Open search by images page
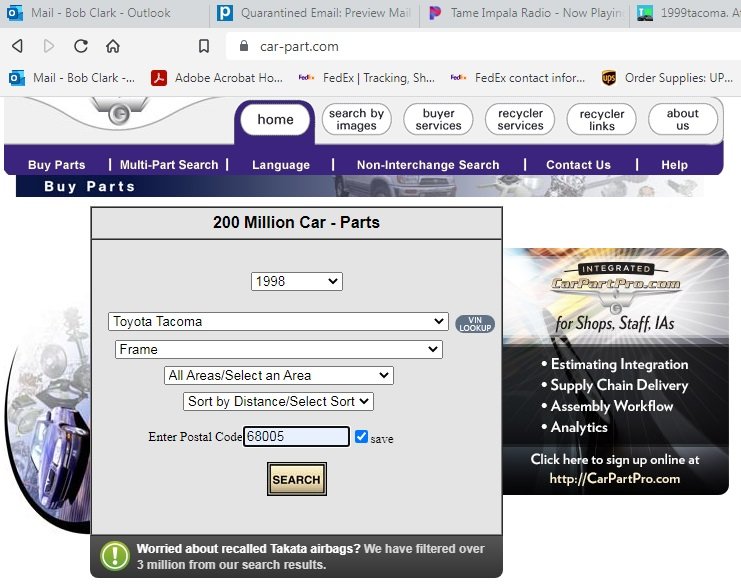 356,119
